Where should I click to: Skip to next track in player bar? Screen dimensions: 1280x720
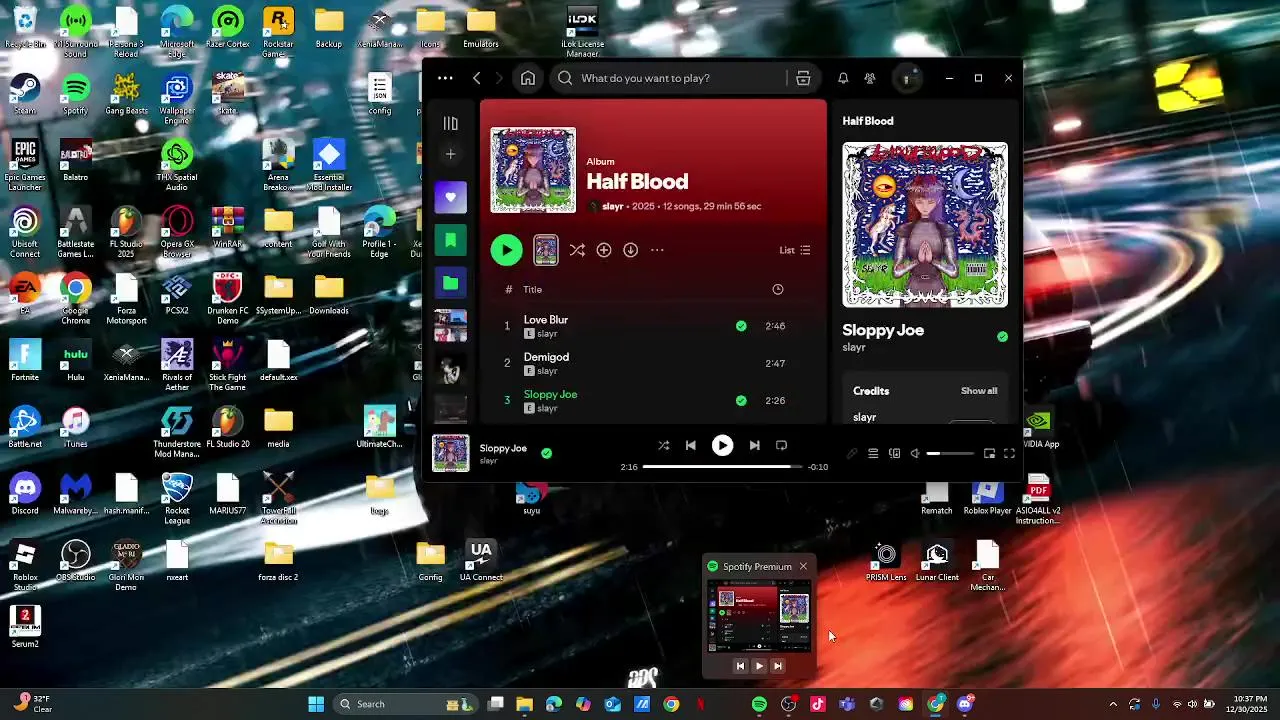(x=754, y=446)
